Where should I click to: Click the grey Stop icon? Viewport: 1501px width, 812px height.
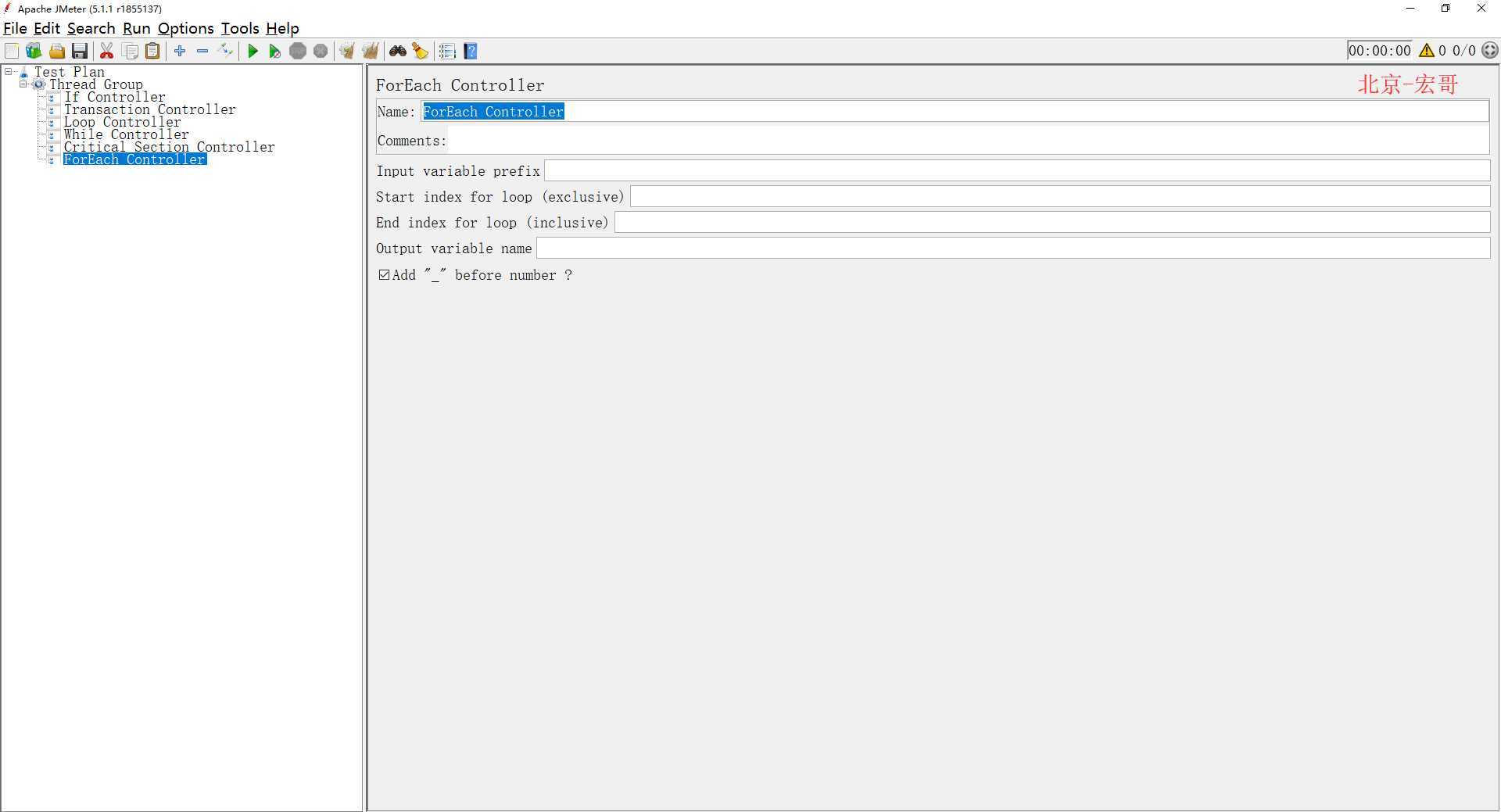tap(298, 52)
